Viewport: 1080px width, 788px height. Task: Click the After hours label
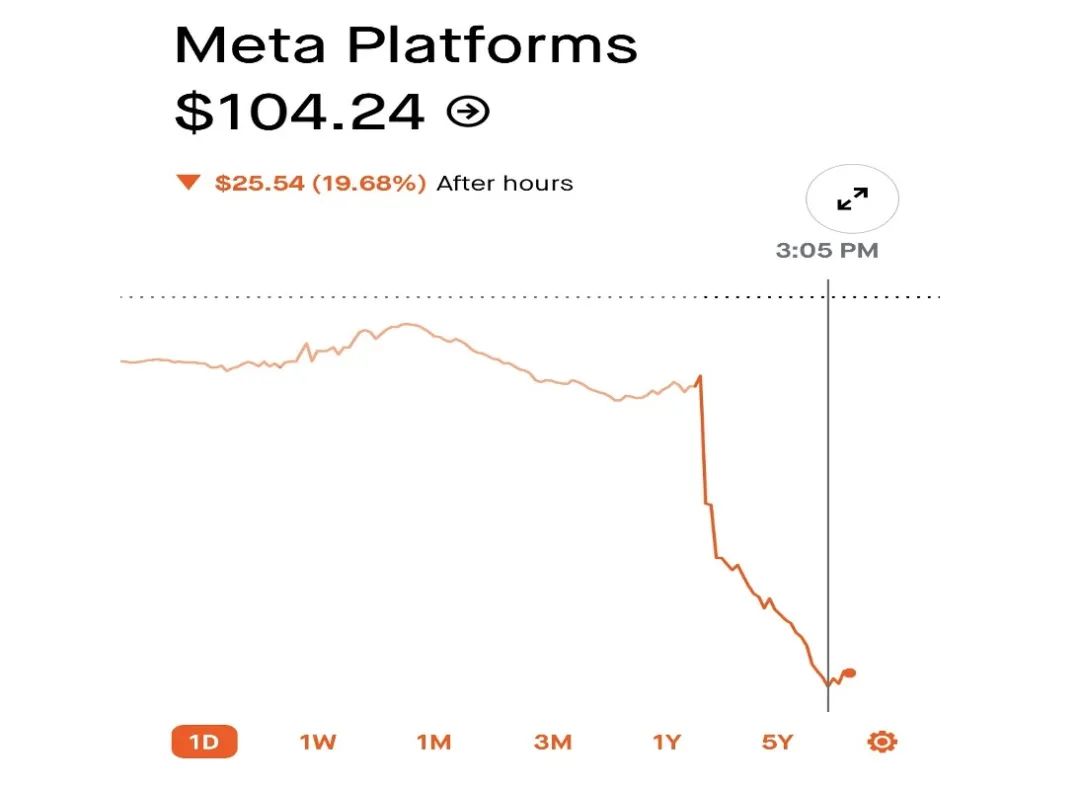coord(505,183)
